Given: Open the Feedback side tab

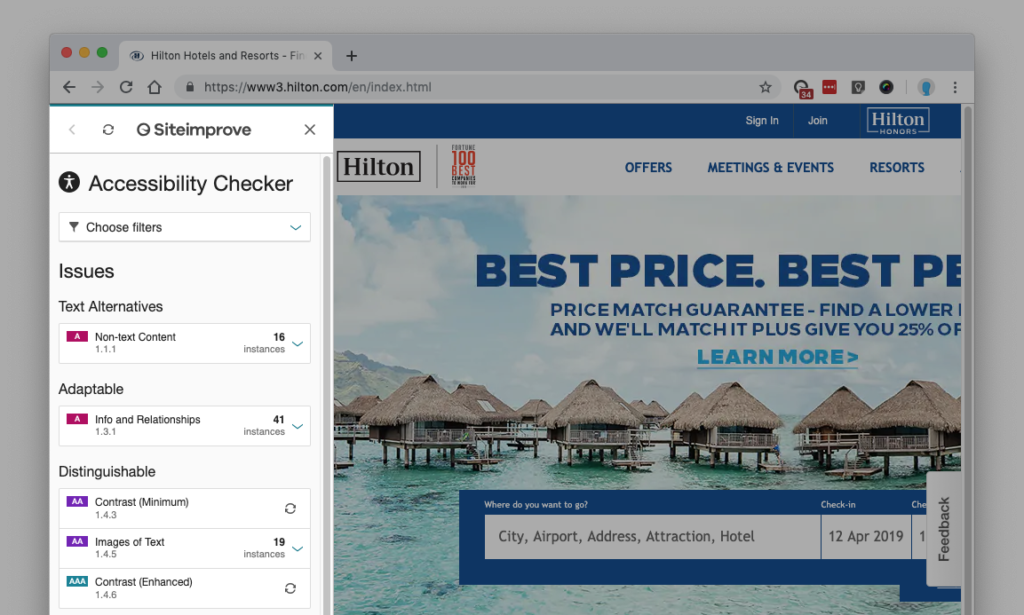Looking at the screenshot, I should click(x=944, y=529).
